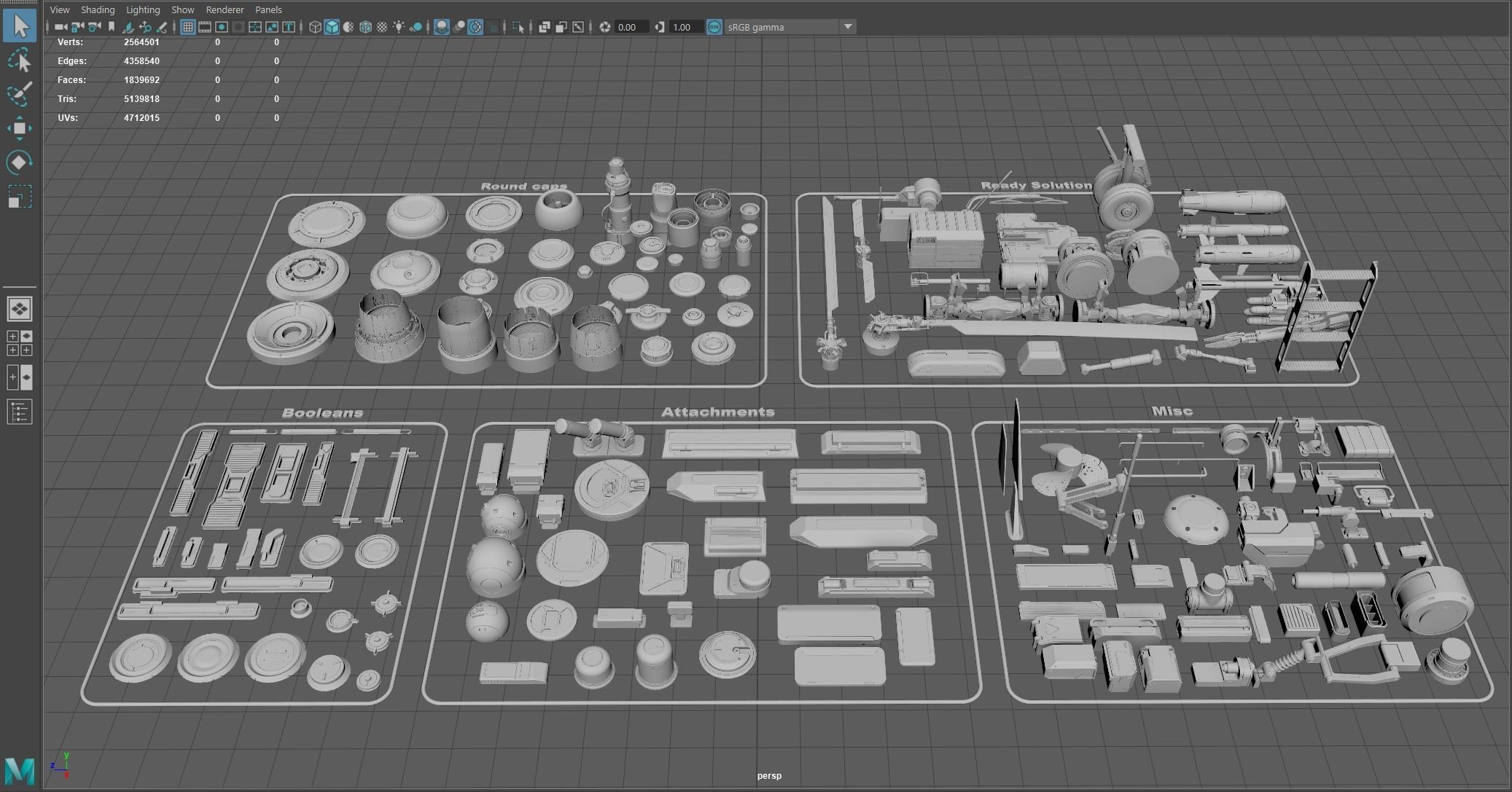Viewport: 1512px width, 792px height.
Task: Open the Shading menu
Action: [98, 9]
